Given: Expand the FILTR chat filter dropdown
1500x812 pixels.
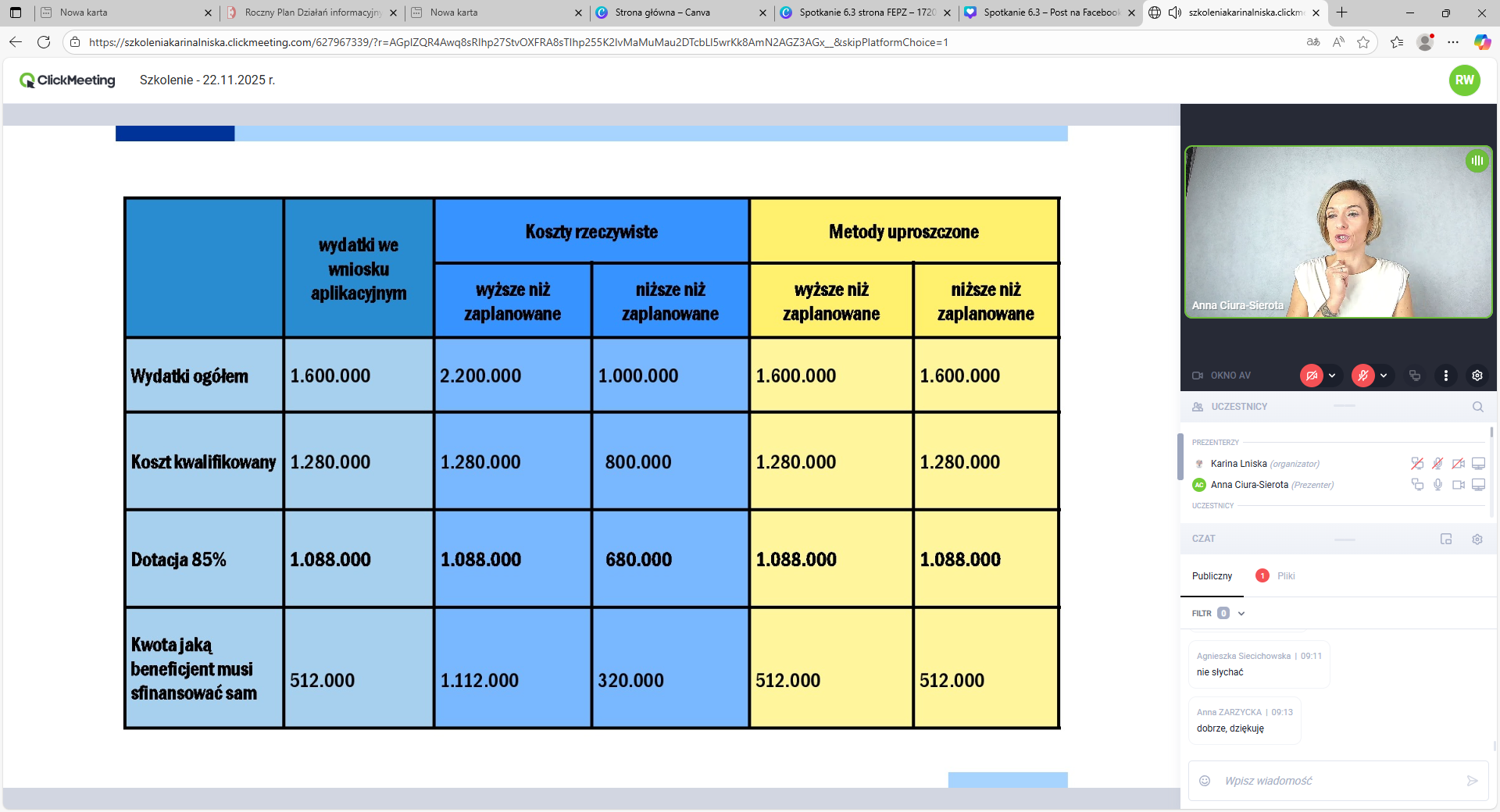Looking at the screenshot, I should (1241, 614).
